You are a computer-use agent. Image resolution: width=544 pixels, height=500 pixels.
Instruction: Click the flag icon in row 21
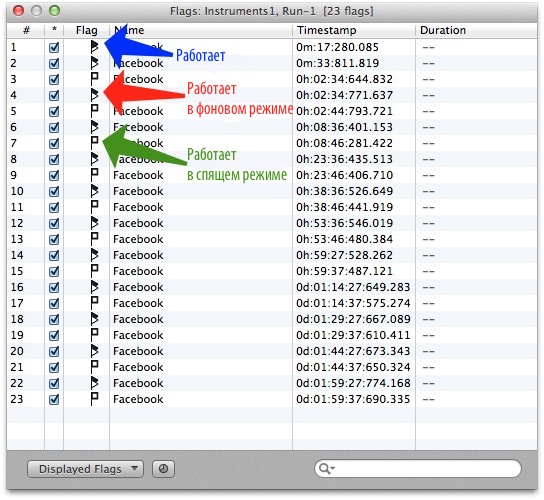(x=94, y=367)
